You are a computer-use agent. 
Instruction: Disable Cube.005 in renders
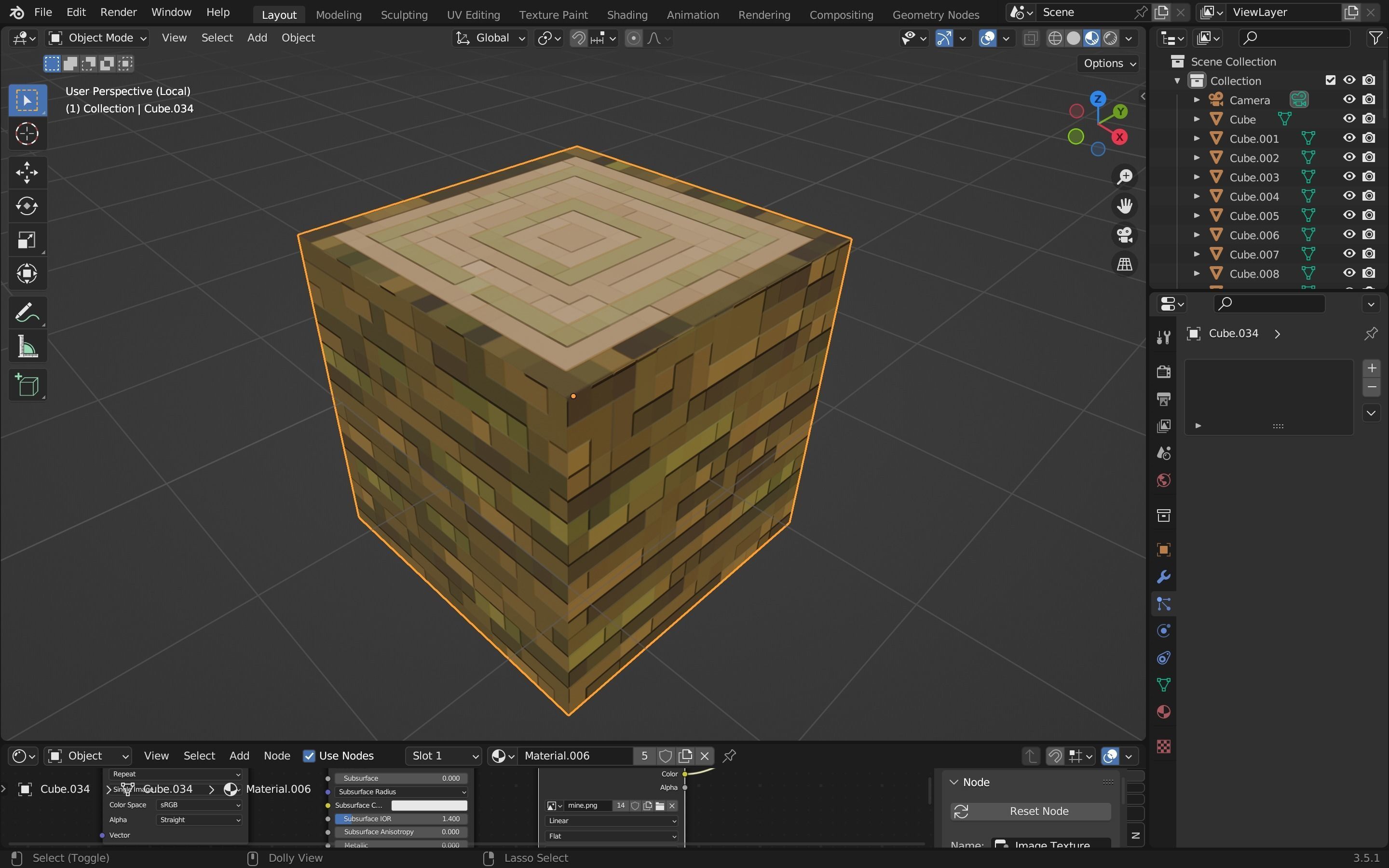click(x=1369, y=215)
